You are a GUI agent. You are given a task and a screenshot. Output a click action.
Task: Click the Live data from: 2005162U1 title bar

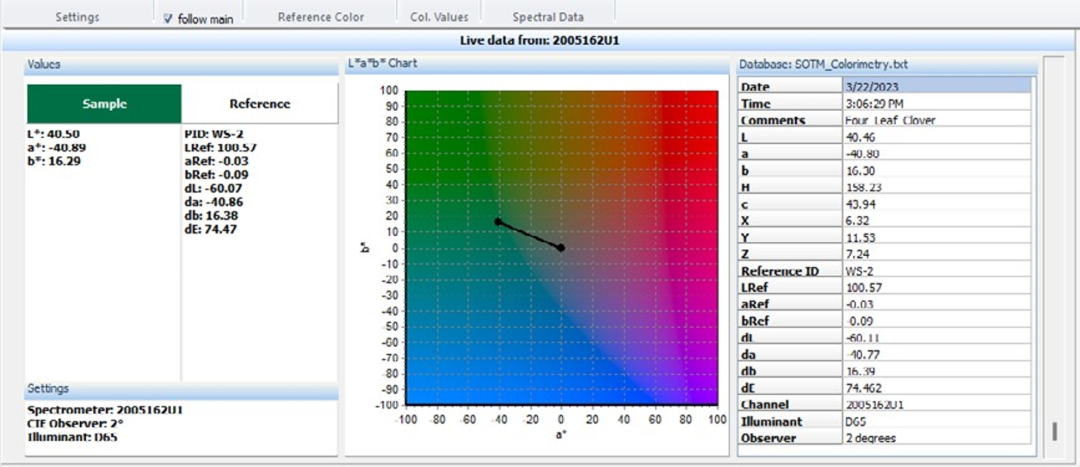(x=540, y=41)
